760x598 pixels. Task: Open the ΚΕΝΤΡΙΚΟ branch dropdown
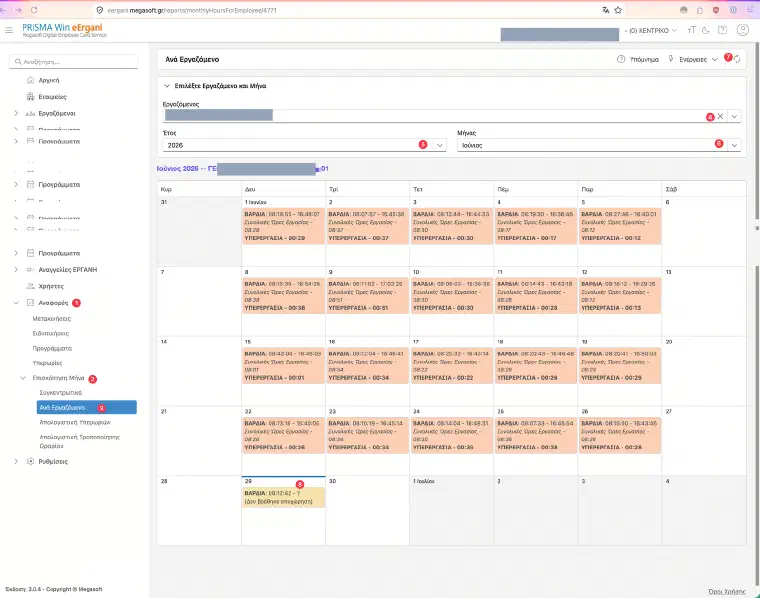pos(652,31)
